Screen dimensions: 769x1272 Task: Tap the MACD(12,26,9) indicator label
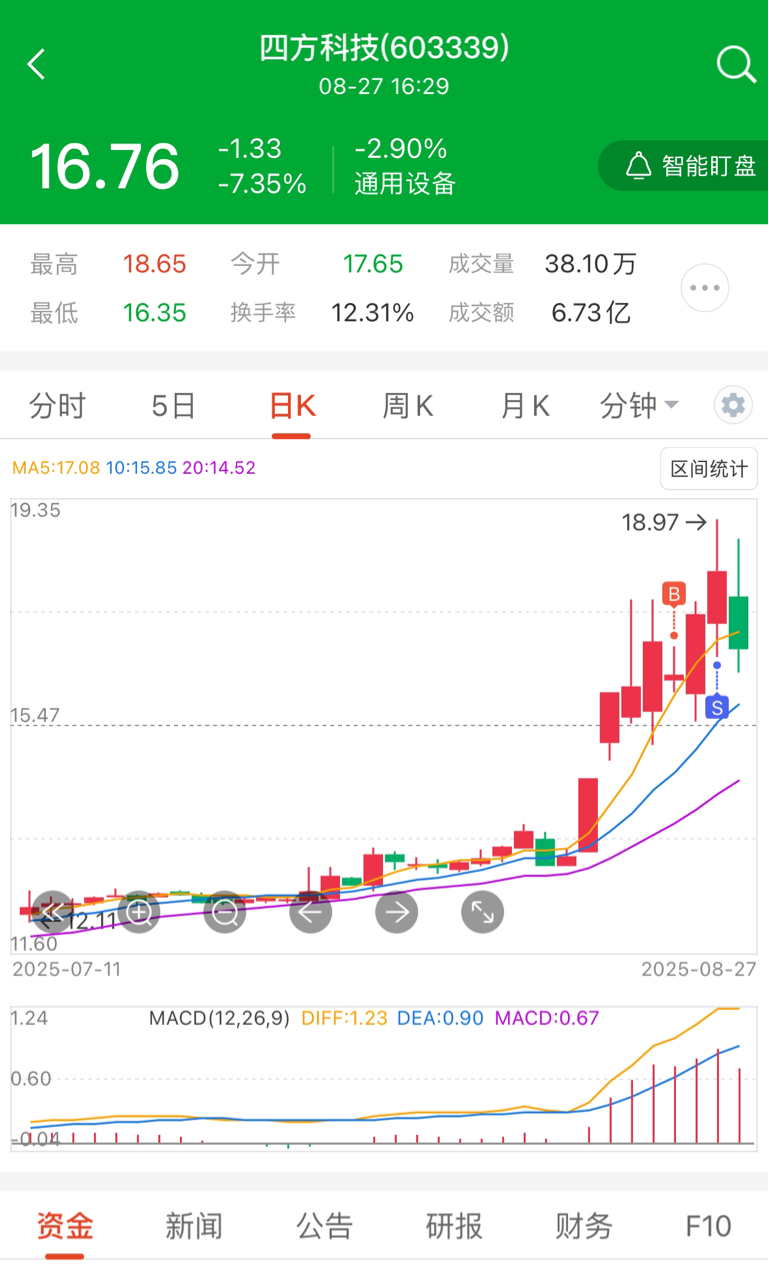pos(219,1019)
